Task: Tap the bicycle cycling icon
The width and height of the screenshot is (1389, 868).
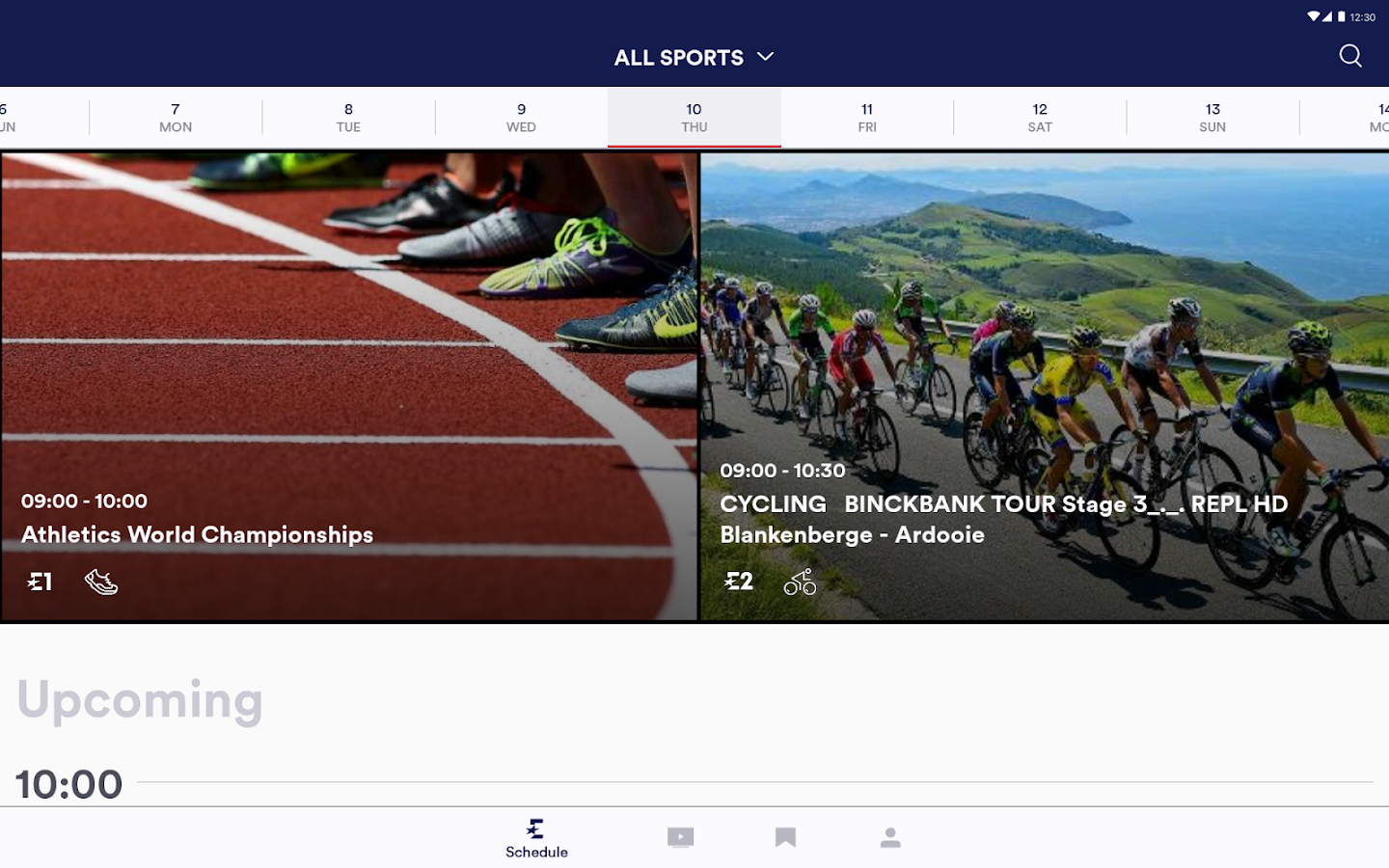Action: tap(800, 582)
